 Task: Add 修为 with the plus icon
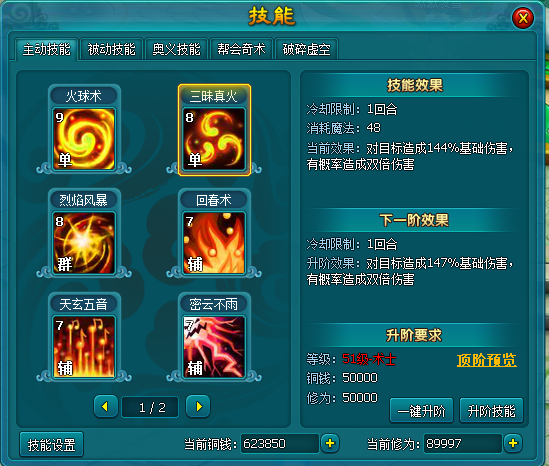click(x=513, y=443)
